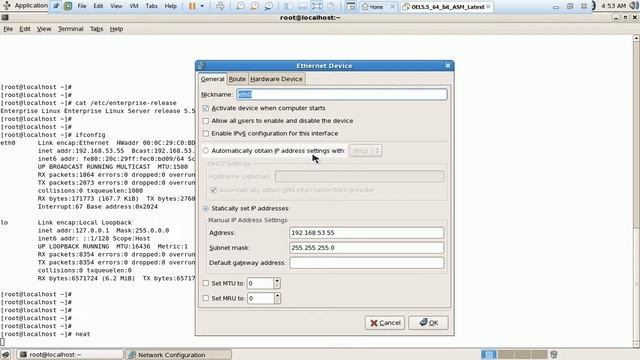Click the enter full screen toolbar icon
Image resolution: width=640 pixels, height=360 pixels.
click(317, 6)
